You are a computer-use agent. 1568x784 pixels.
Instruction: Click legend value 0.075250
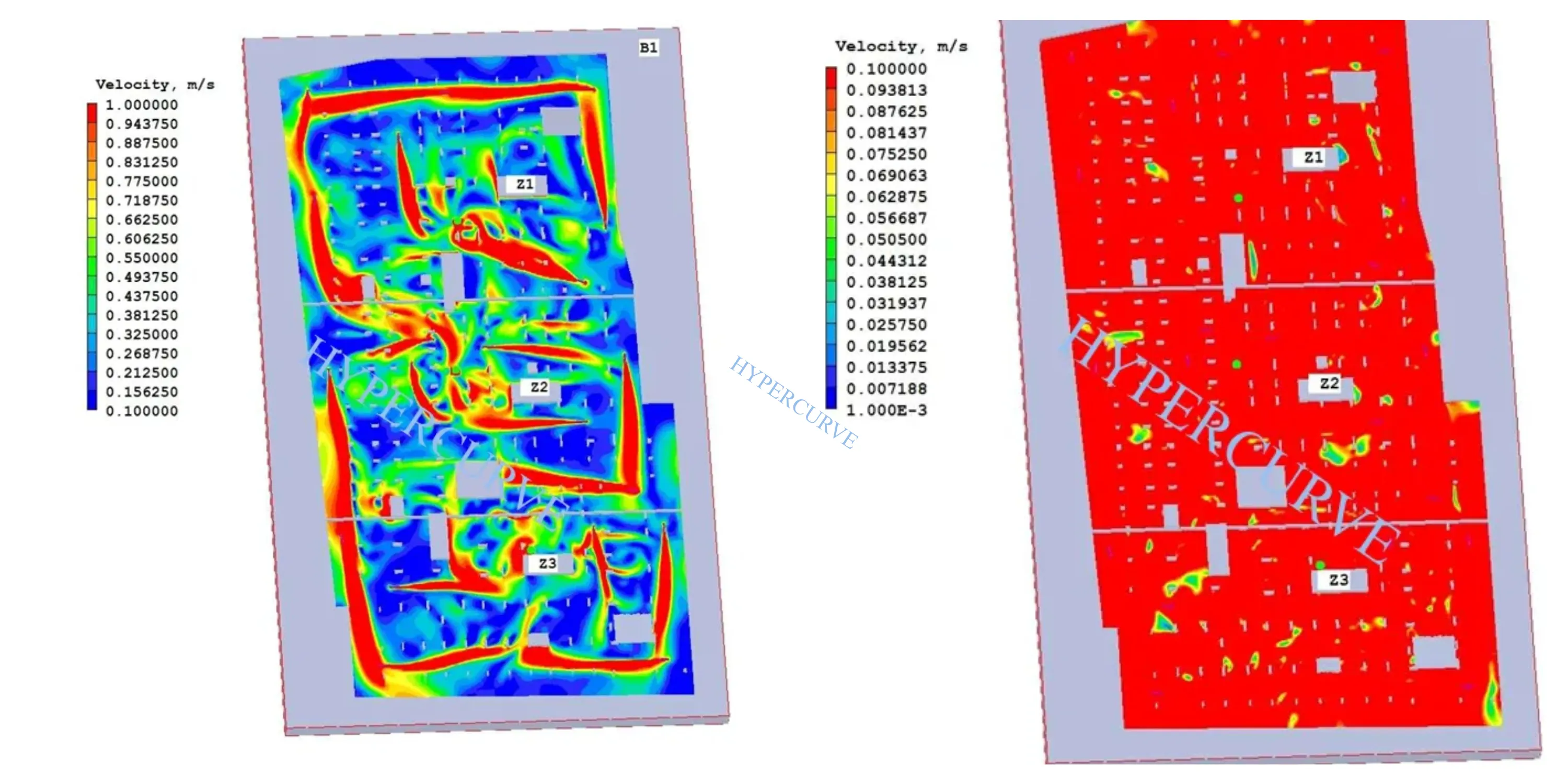click(x=886, y=155)
